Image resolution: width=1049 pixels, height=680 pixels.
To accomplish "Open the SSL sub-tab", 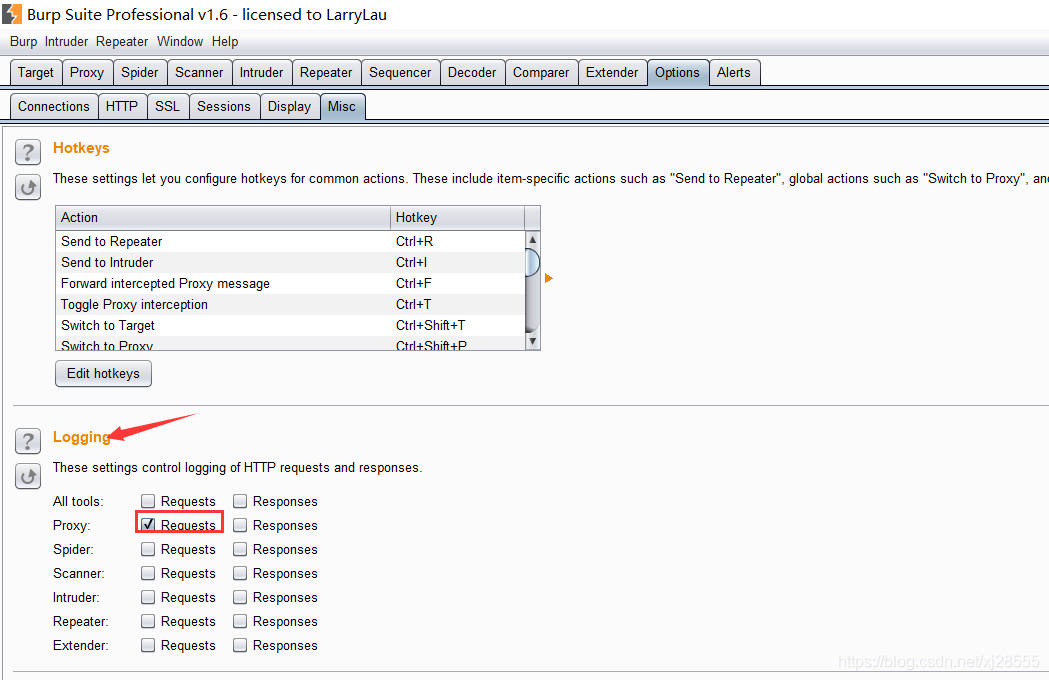I will [x=167, y=106].
